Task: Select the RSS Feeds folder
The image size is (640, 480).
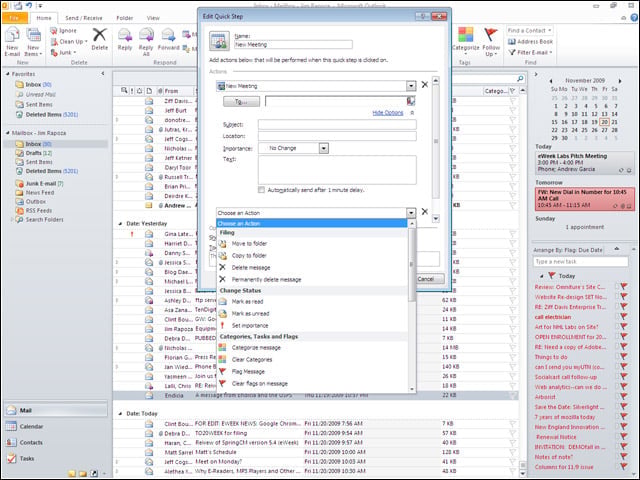Action: tap(34, 211)
